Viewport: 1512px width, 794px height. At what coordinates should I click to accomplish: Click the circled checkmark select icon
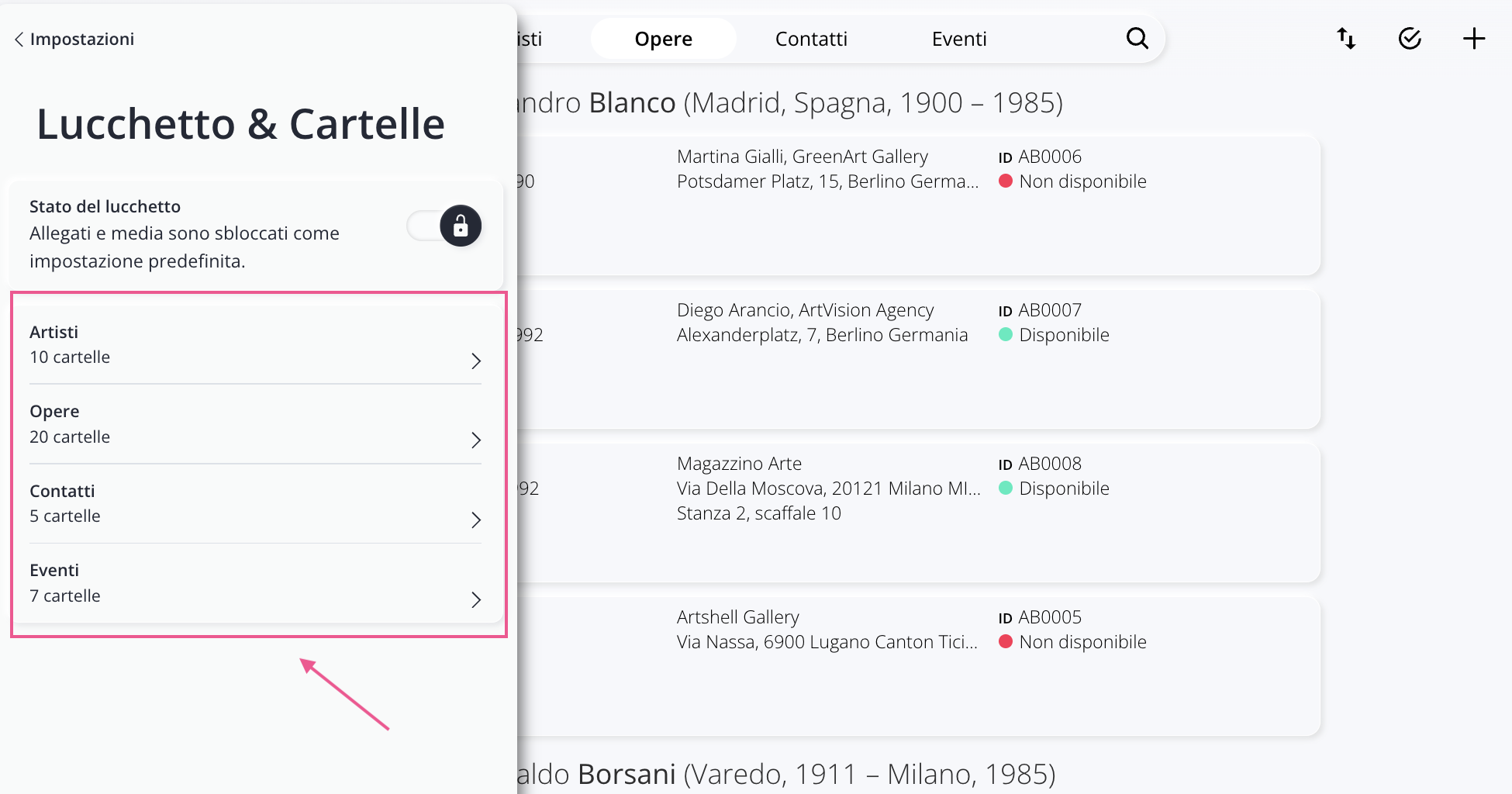coord(1410,39)
